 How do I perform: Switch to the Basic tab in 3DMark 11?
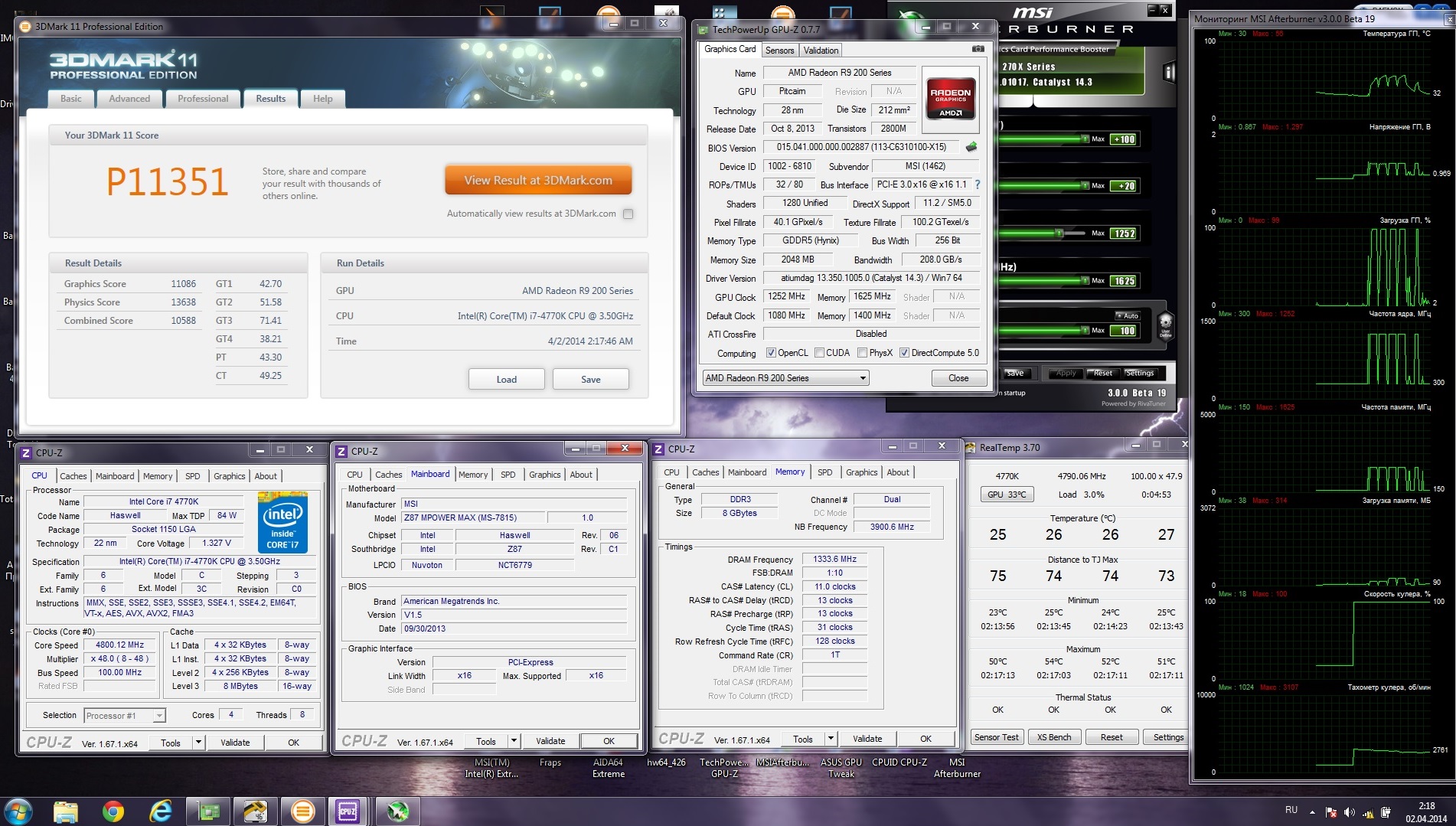pyautogui.click(x=71, y=99)
